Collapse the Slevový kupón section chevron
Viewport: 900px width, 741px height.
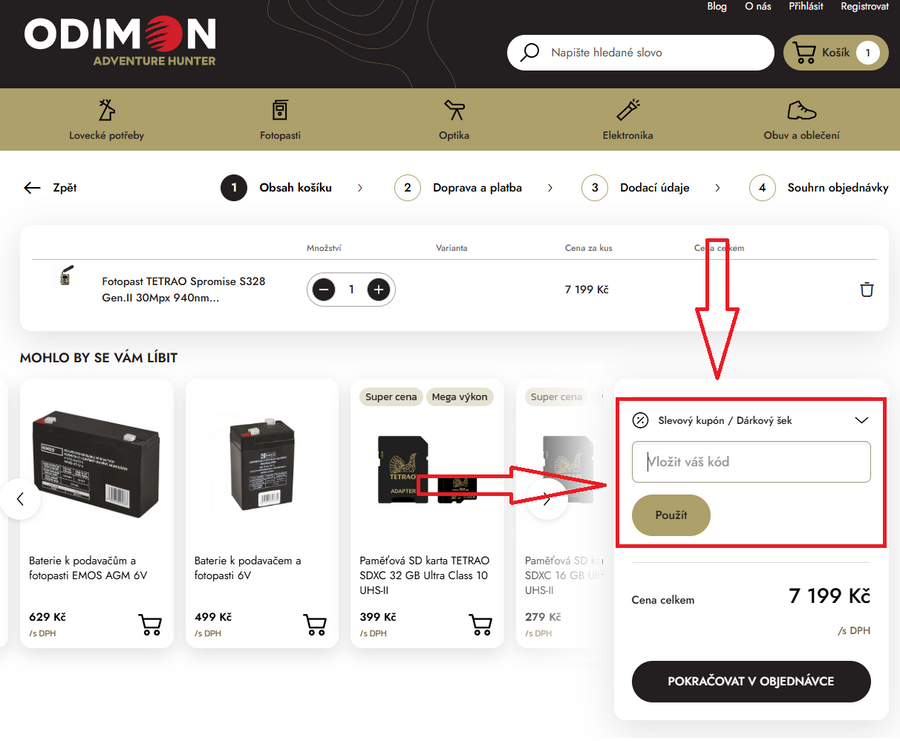coord(862,420)
